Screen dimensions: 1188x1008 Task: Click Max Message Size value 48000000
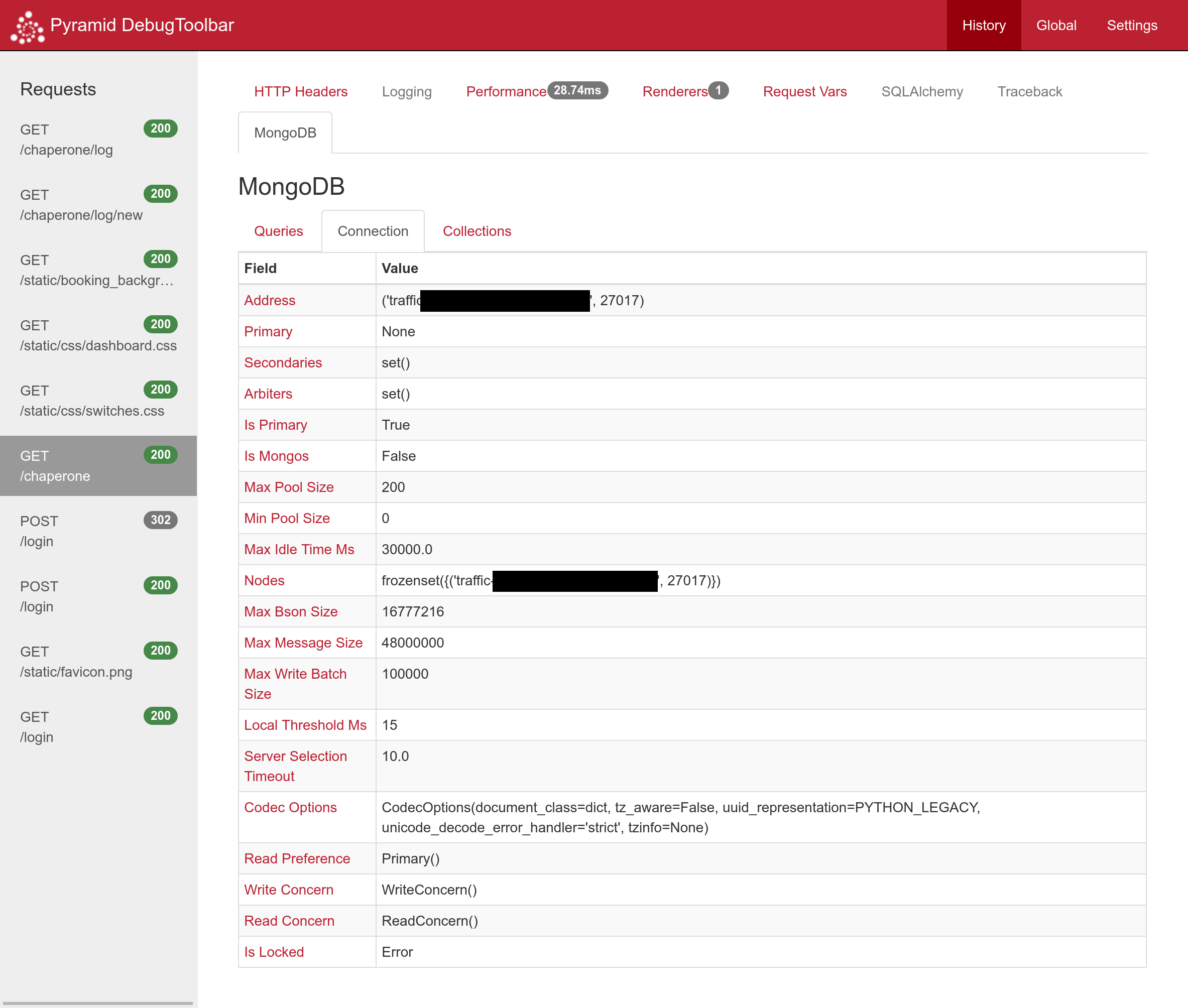pyautogui.click(x=413, y=643)
